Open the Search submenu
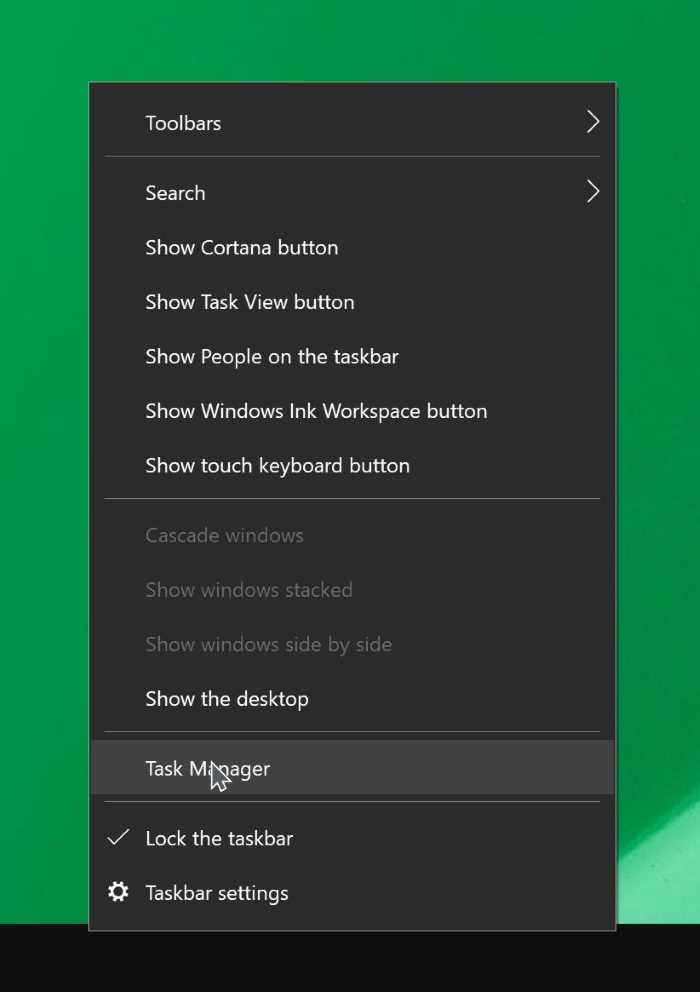This screenshot has height=992, width=700. (352, 192)
